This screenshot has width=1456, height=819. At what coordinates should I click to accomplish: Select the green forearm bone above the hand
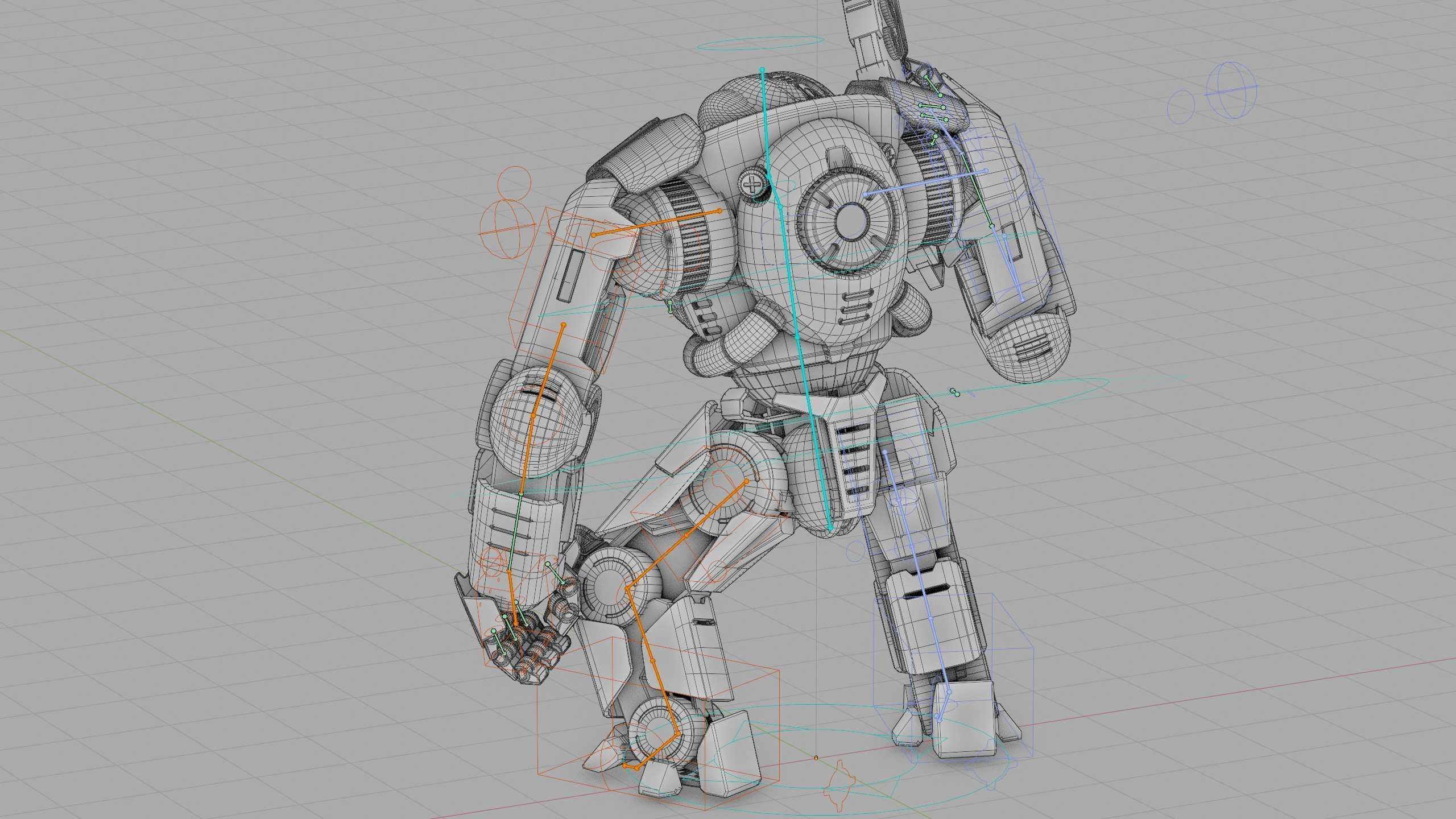pos(515,533)
